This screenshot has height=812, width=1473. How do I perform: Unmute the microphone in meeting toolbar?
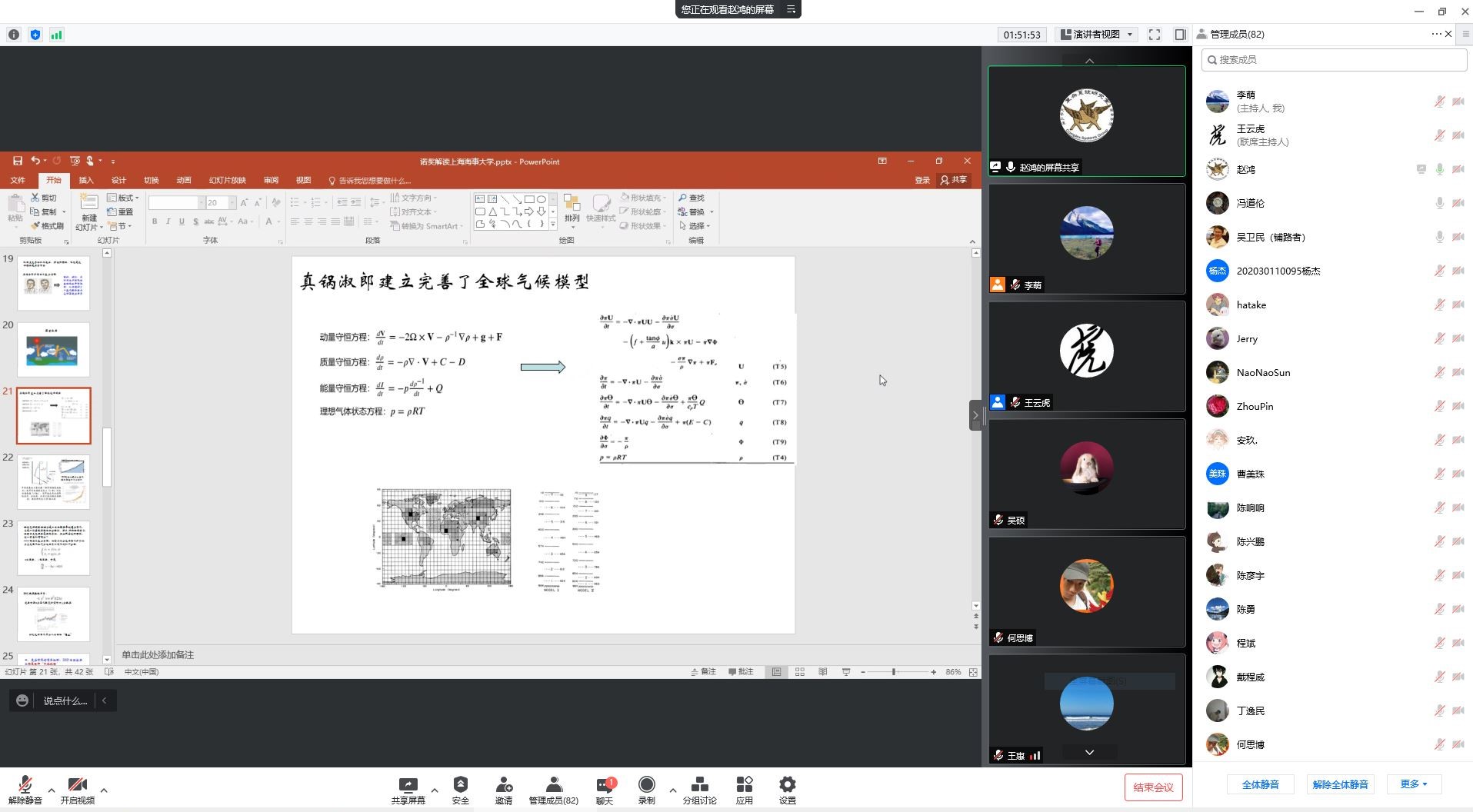point(25,785)
